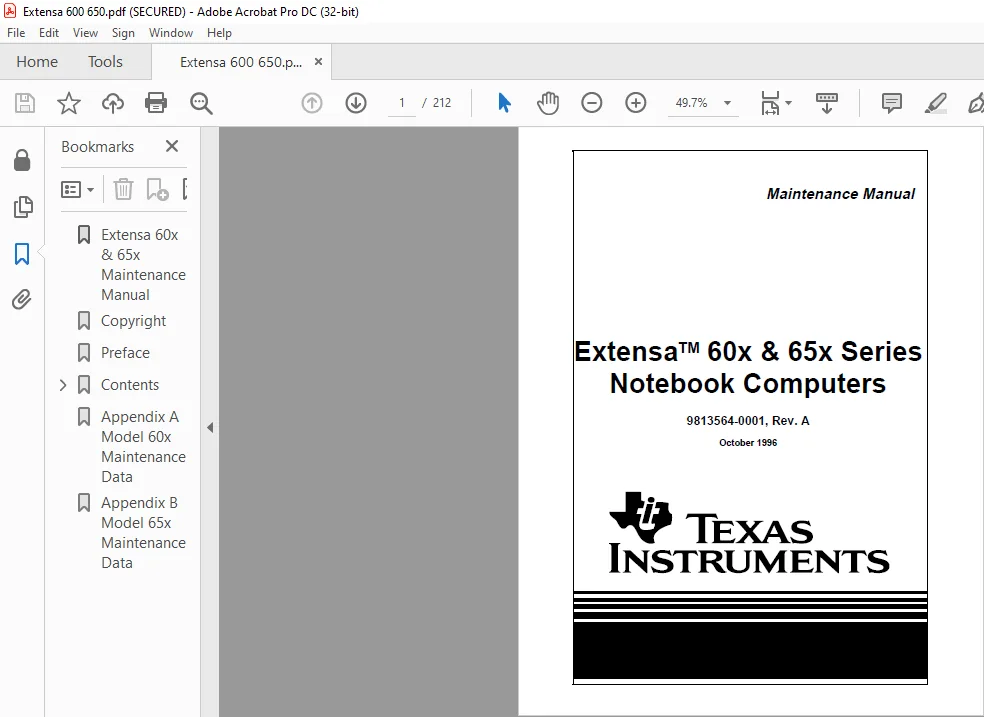Open fit page options dropdown arrow
984x717 pixels.
(789, 103)
